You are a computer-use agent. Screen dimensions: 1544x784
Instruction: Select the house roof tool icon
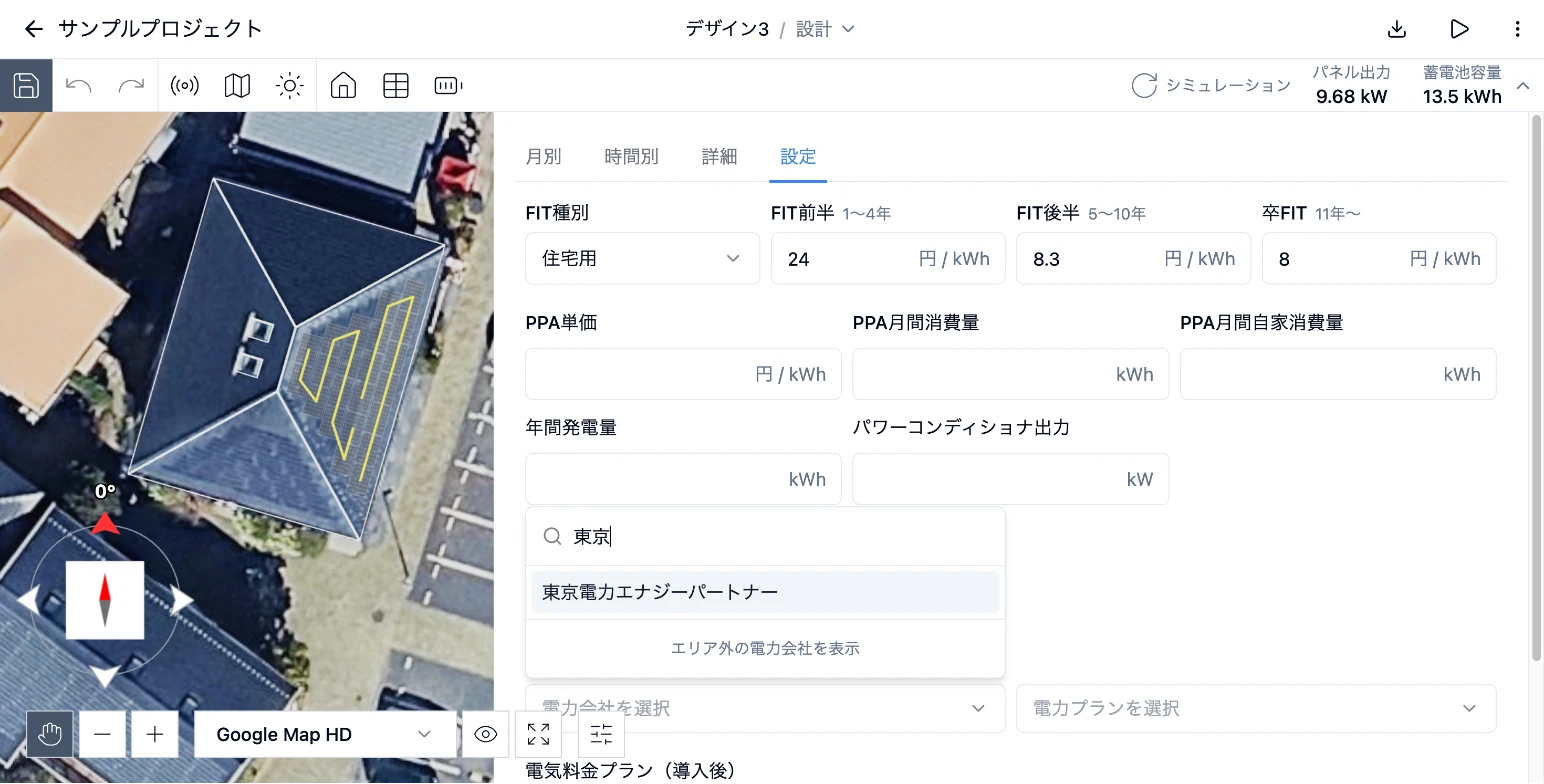click(343, 86)
